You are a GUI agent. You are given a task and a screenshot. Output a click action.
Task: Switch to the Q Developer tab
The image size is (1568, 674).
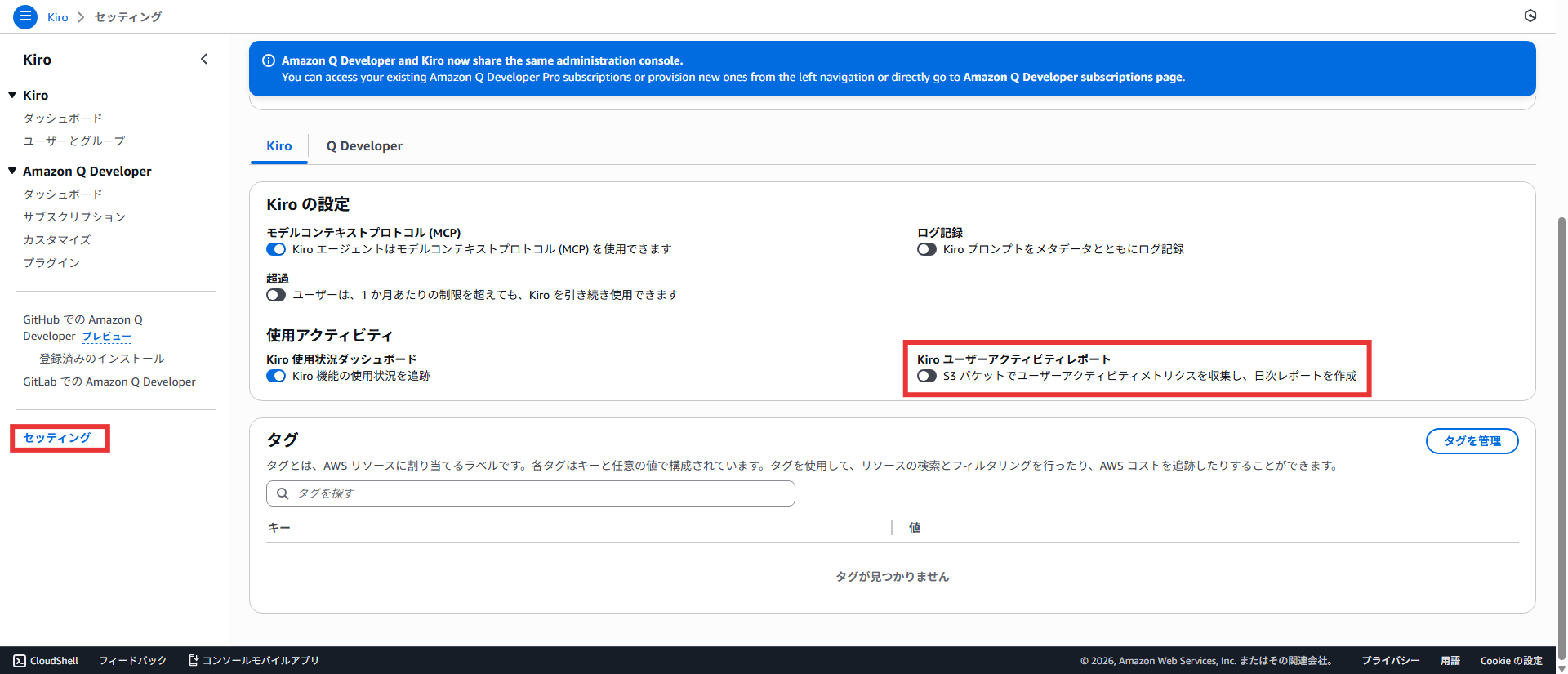(364, 146)
